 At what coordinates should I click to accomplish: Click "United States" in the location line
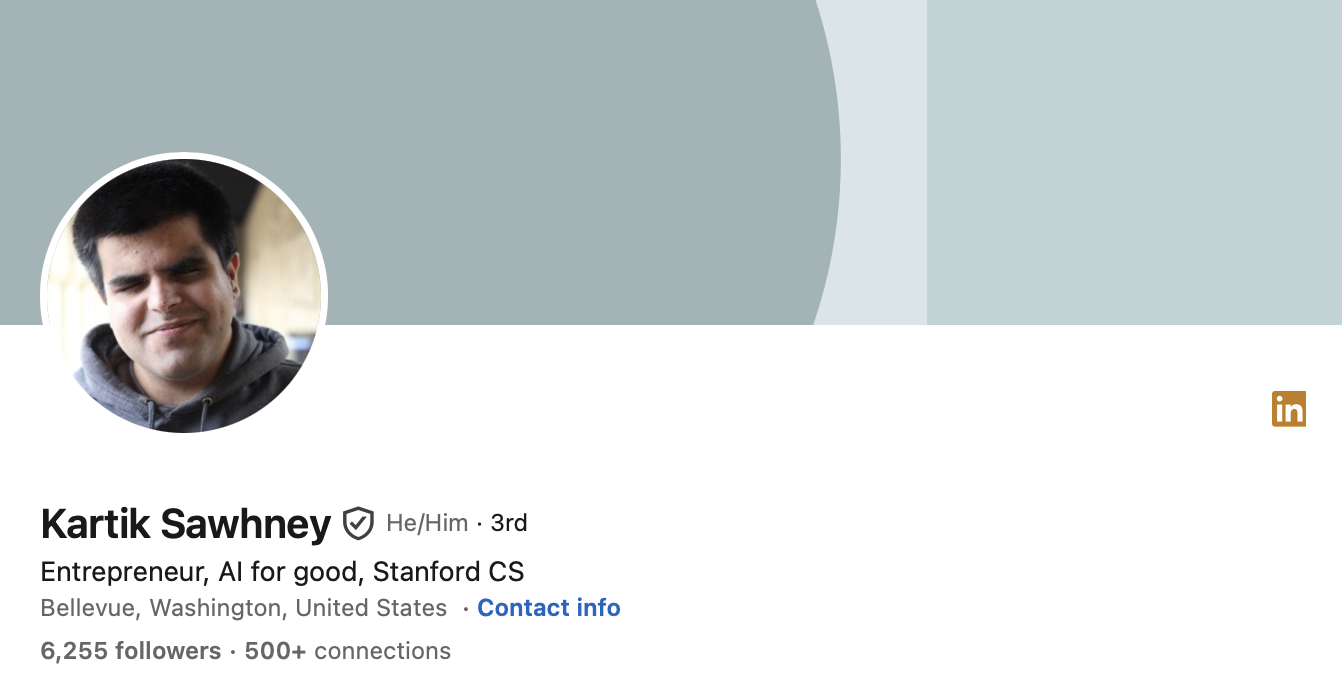click(371, 608)
